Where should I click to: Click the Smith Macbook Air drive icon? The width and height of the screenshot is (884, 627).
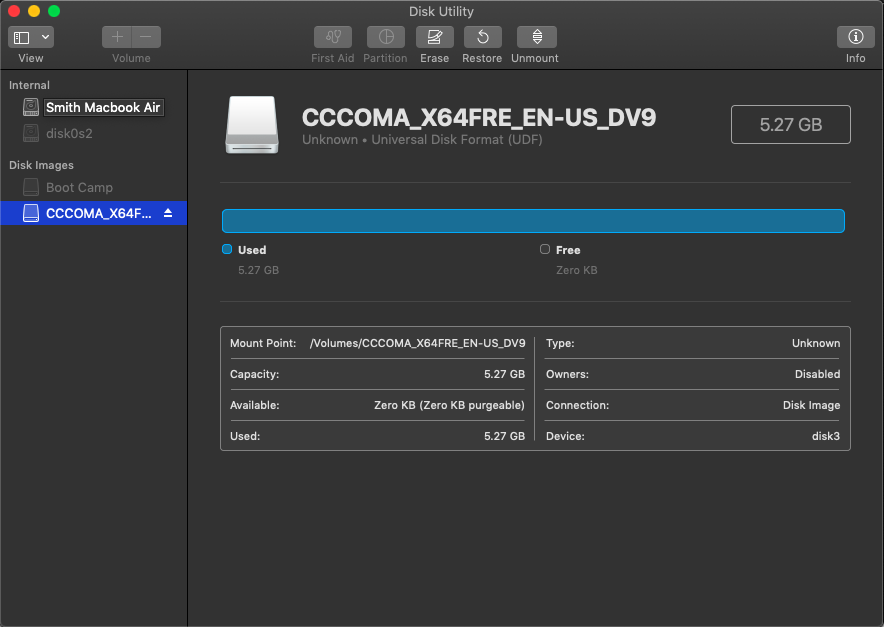point(31,107)
